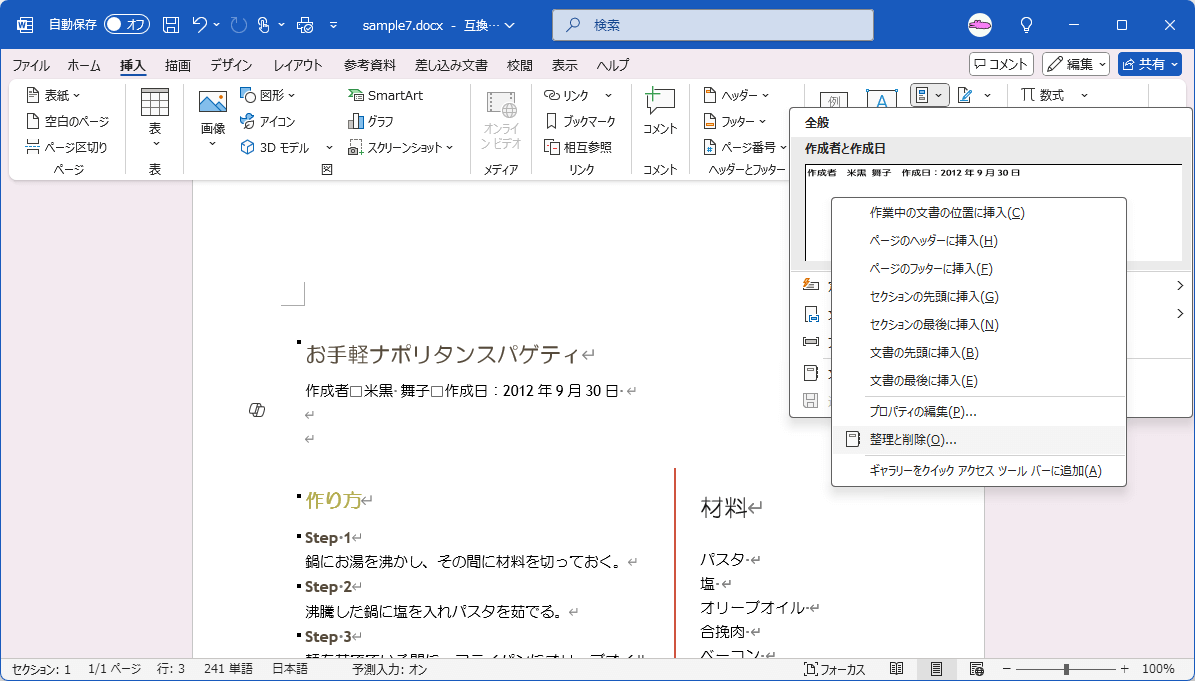The image size is (1195, 681).
Task: Switch to the デザイン tab
Action: click(231, 66)
